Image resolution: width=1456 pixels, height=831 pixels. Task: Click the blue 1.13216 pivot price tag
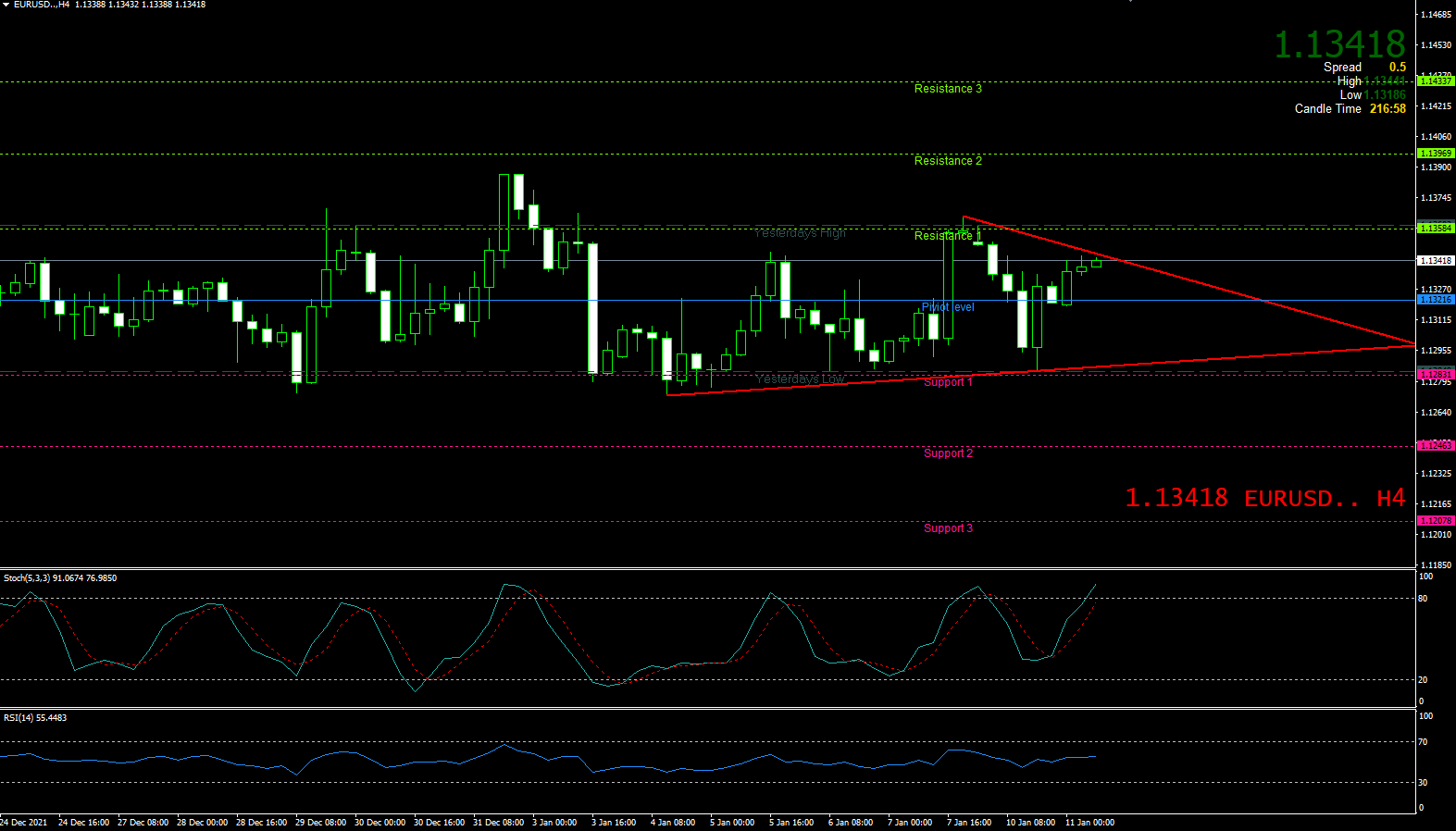1436,300
